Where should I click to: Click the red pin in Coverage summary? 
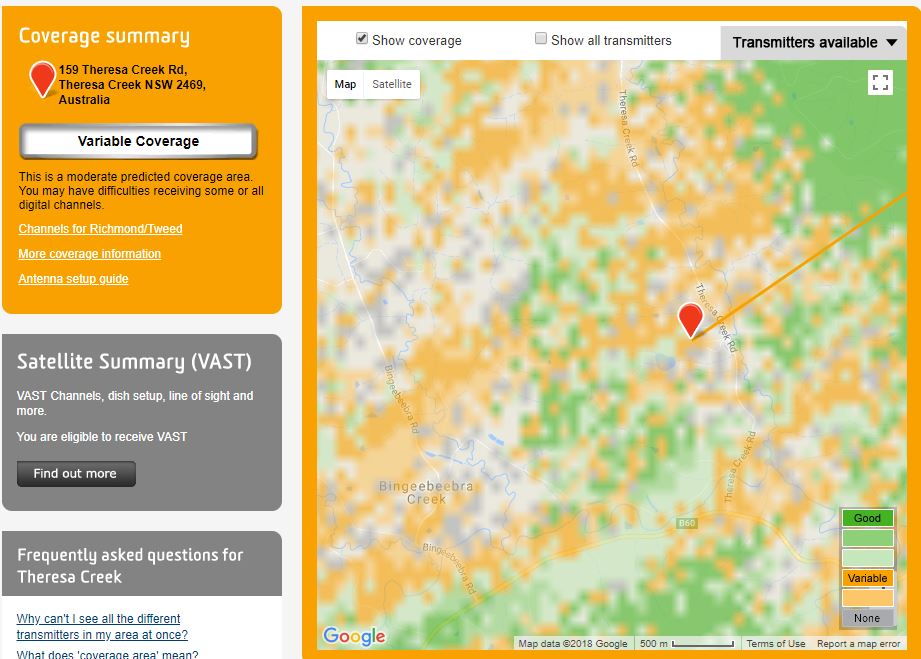pyautogui.click(x=42, y=79)
